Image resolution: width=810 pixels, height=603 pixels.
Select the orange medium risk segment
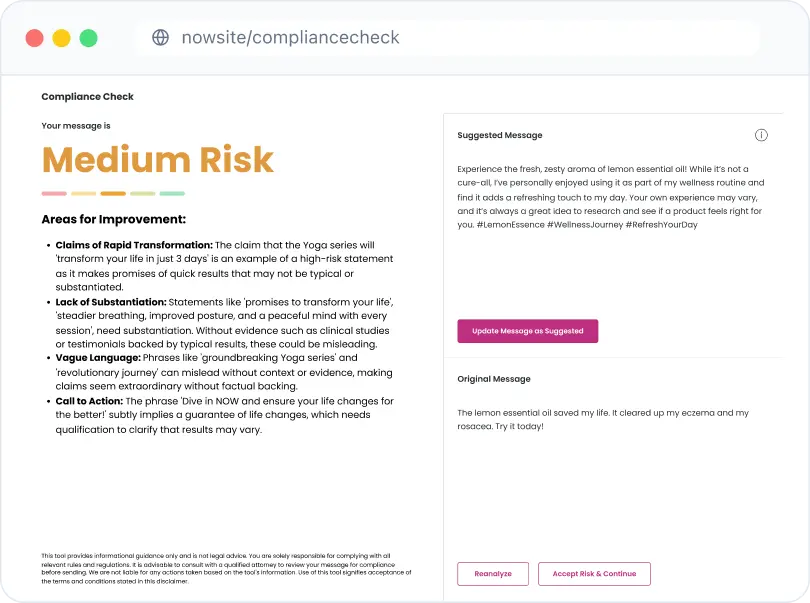113,193
